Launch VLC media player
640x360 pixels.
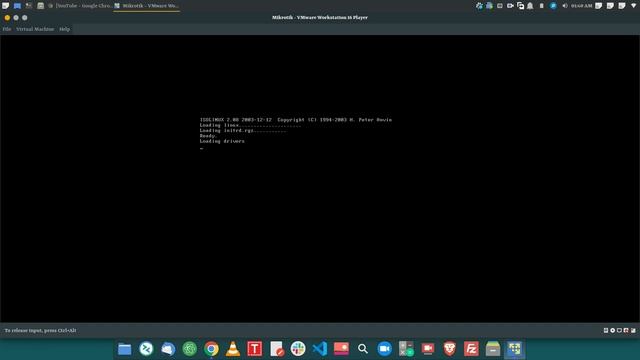pyautogui.click(x=233, y=349)
